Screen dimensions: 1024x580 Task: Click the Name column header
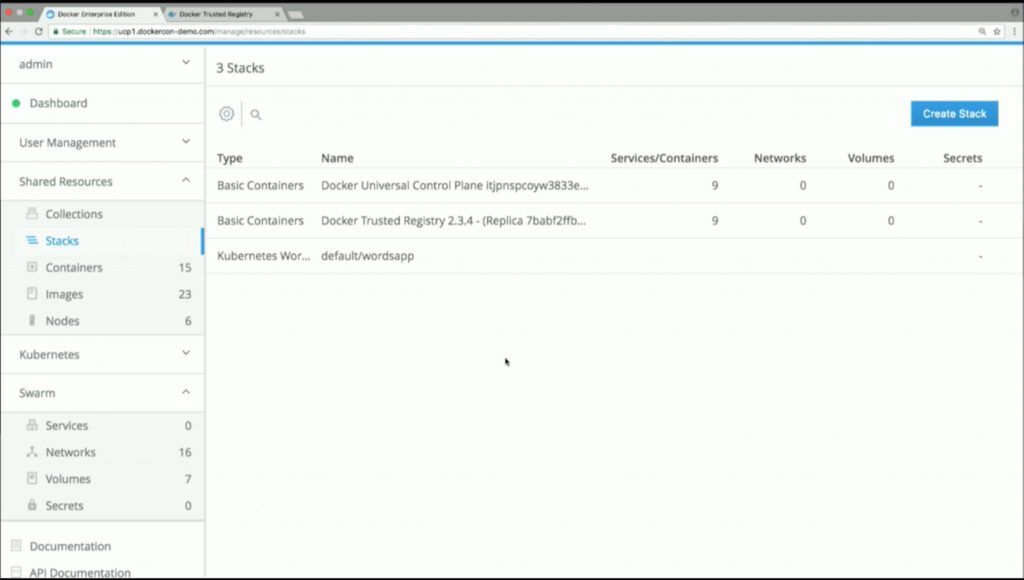coord(337,158)
